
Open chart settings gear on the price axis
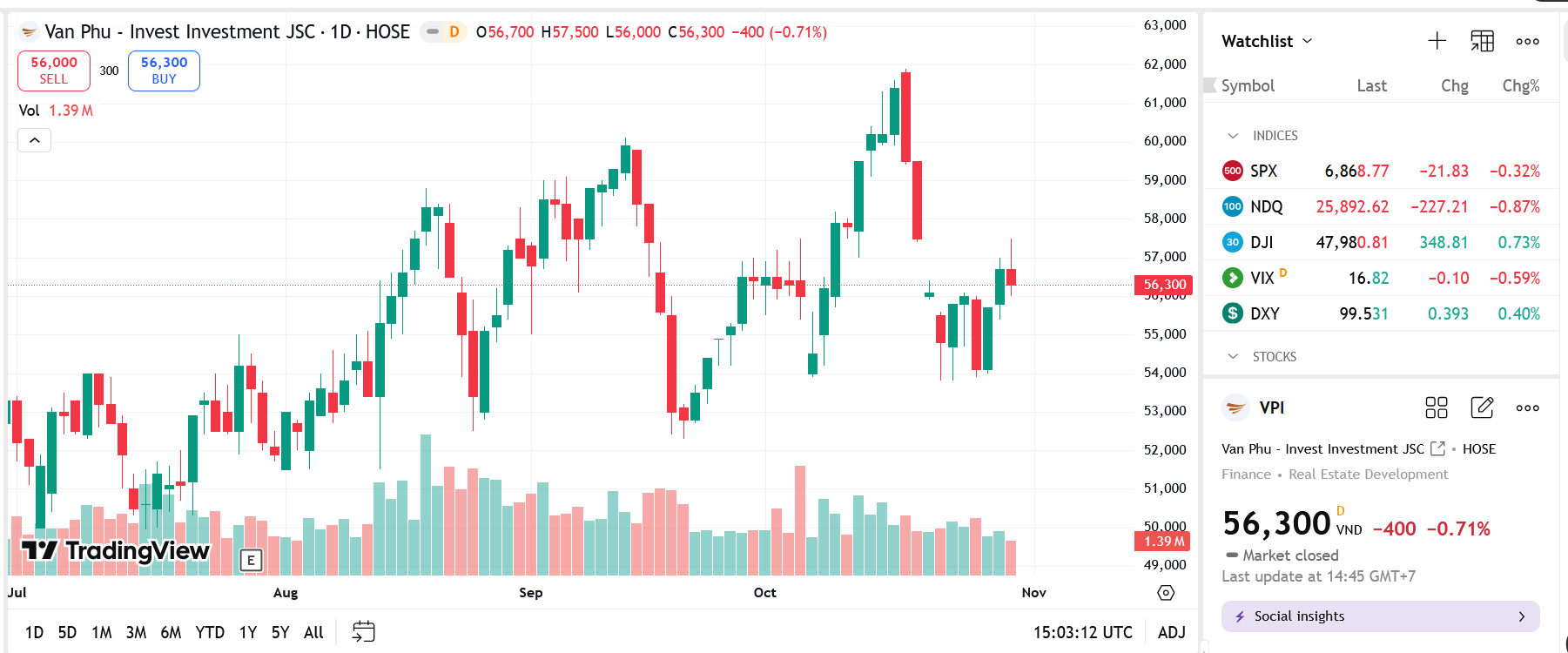(1166, 593)
